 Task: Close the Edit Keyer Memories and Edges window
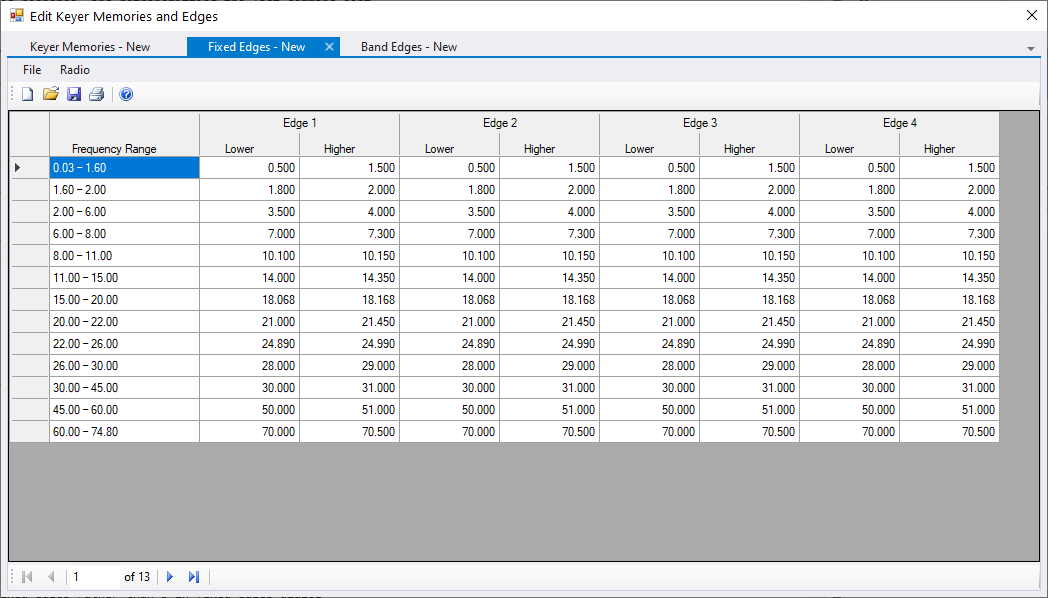(x=1031, y=15)
